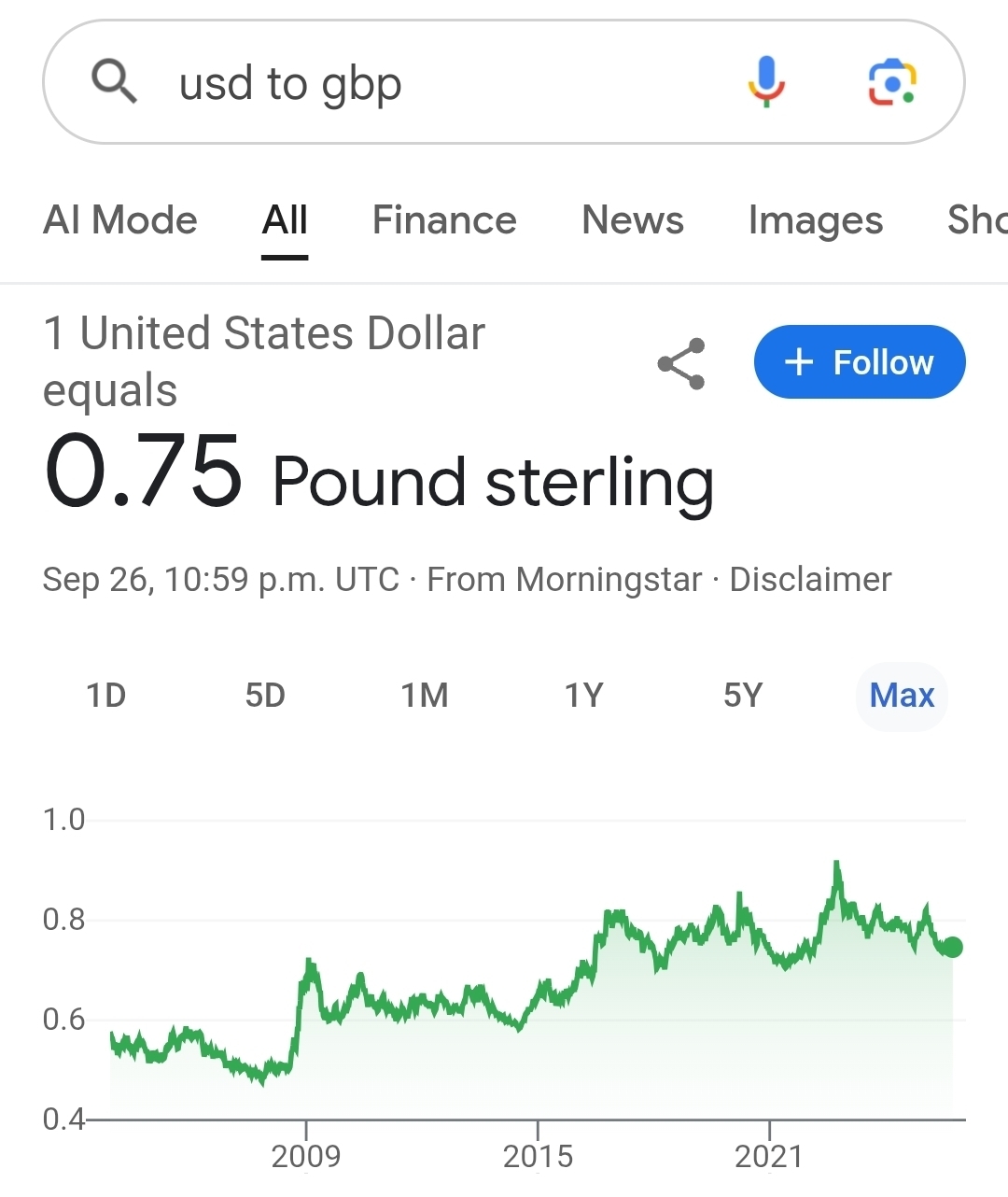Open Google Lens camera search
1008x1197 pixels.
892,82
